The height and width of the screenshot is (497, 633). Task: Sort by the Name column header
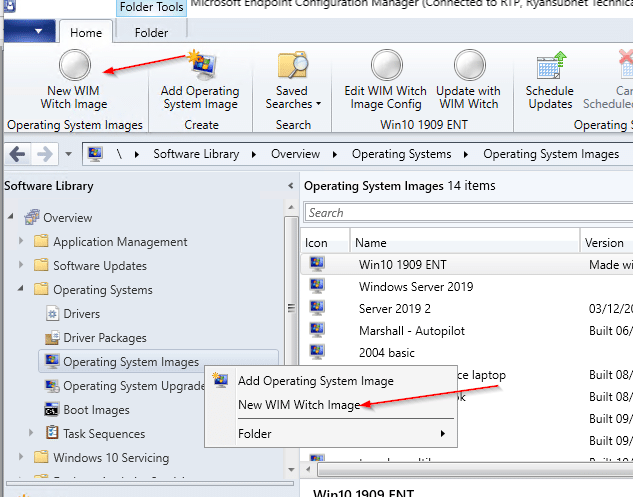pos(465,243)
